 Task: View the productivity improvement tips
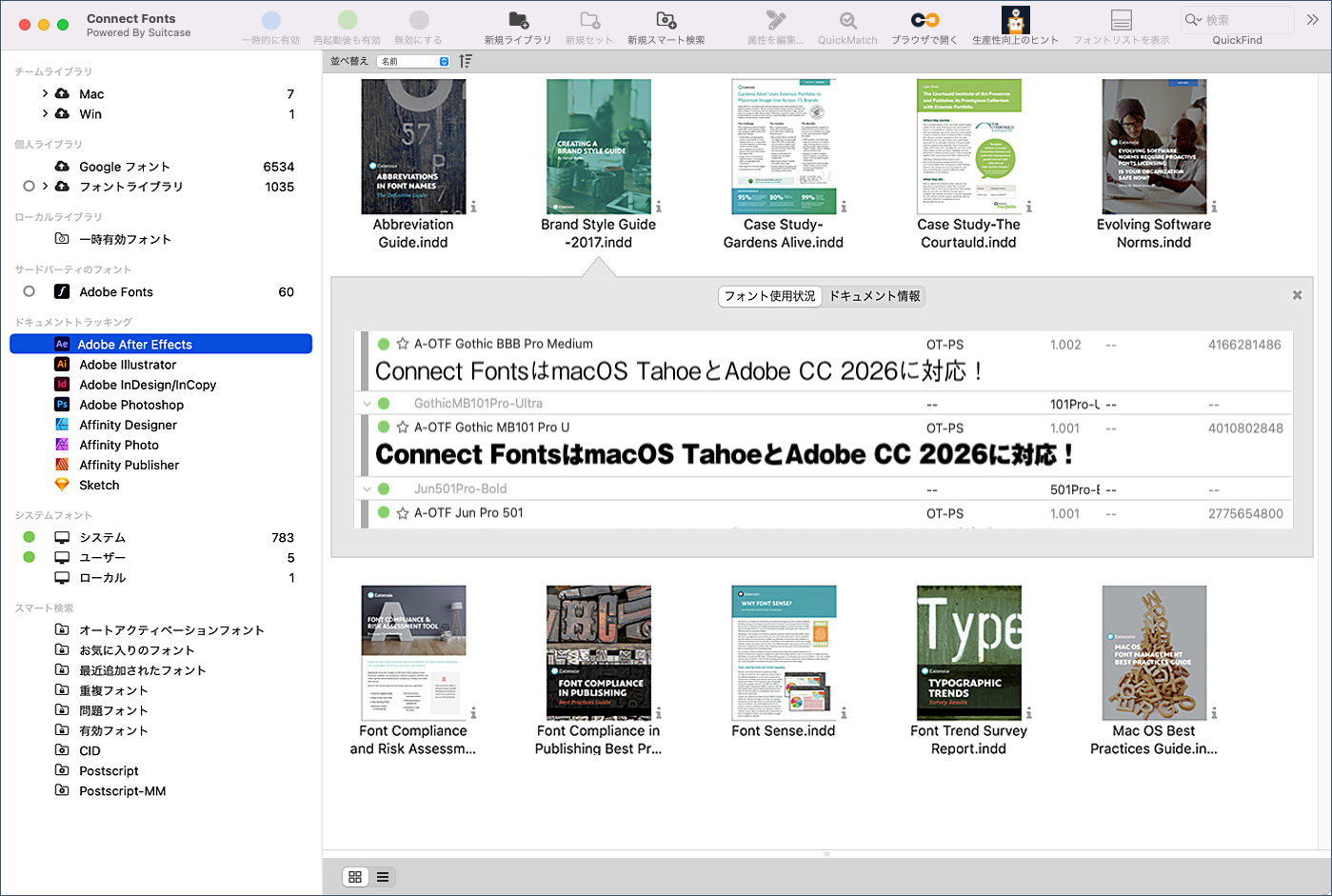(x=1017, y=24)
